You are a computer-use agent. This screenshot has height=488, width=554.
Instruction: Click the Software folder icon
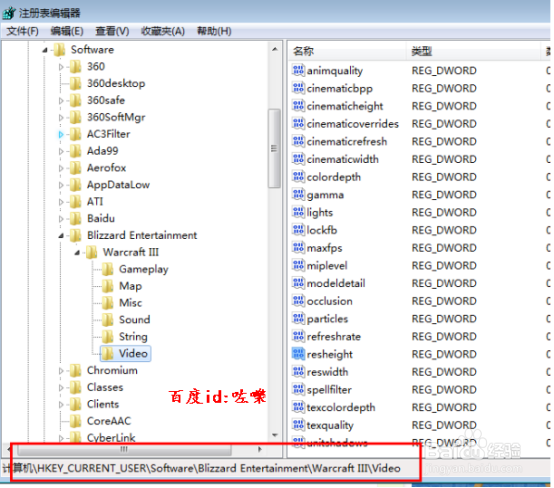pos(59,49)
